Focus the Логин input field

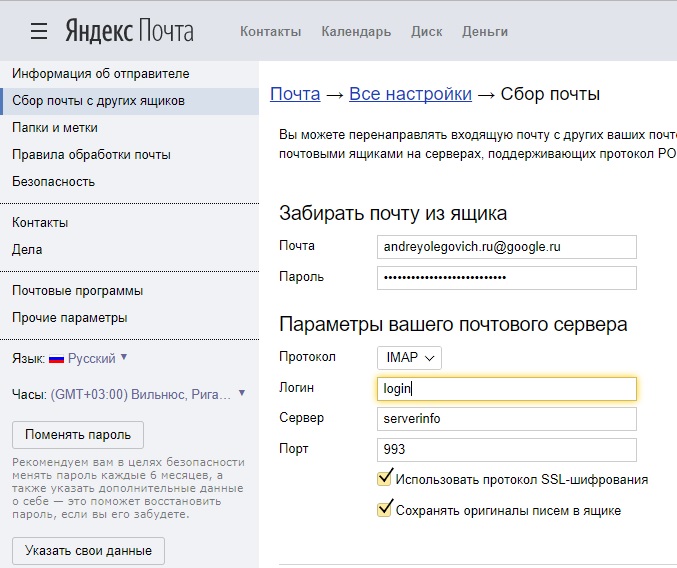506,388
